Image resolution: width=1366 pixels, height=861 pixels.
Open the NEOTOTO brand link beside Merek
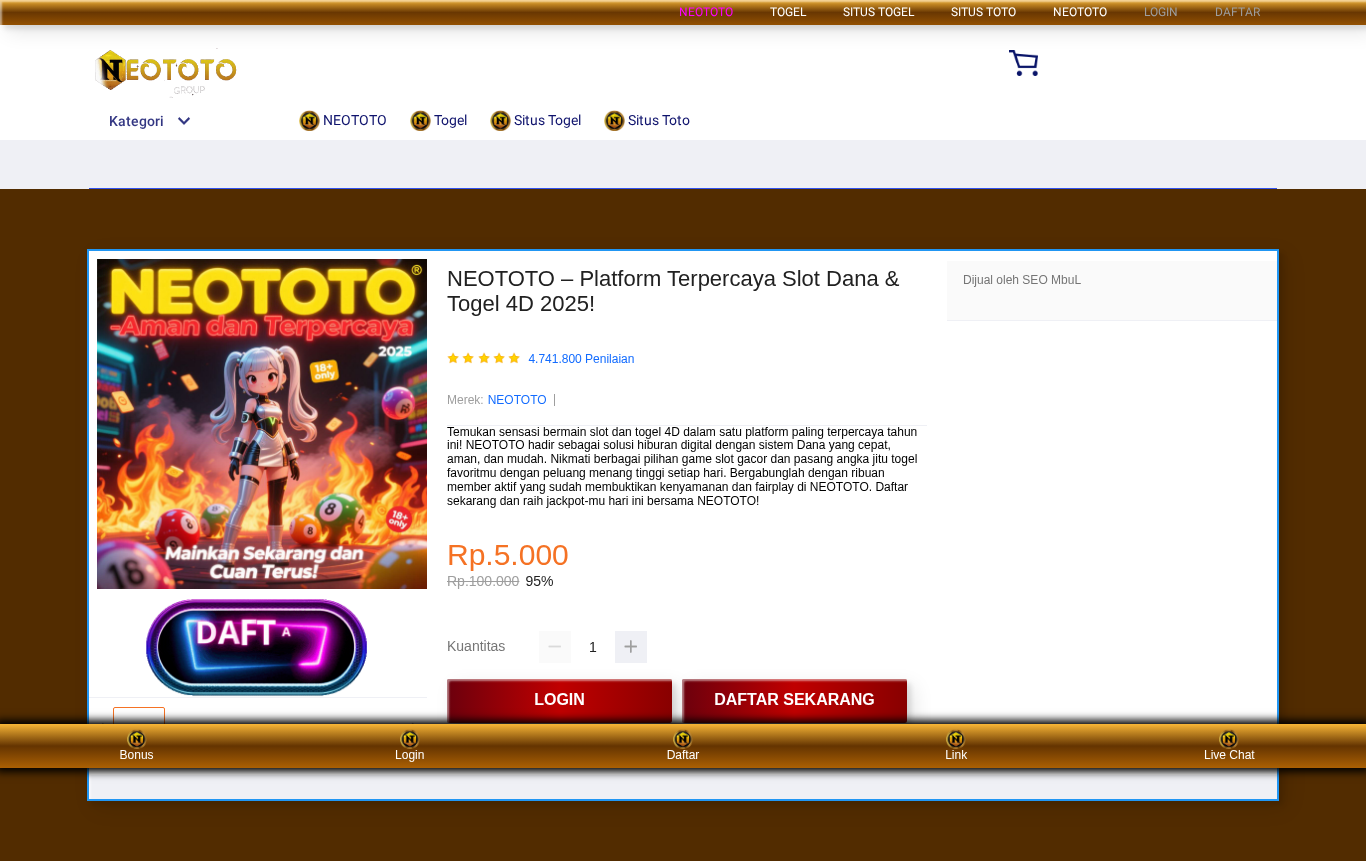[517, 400]
